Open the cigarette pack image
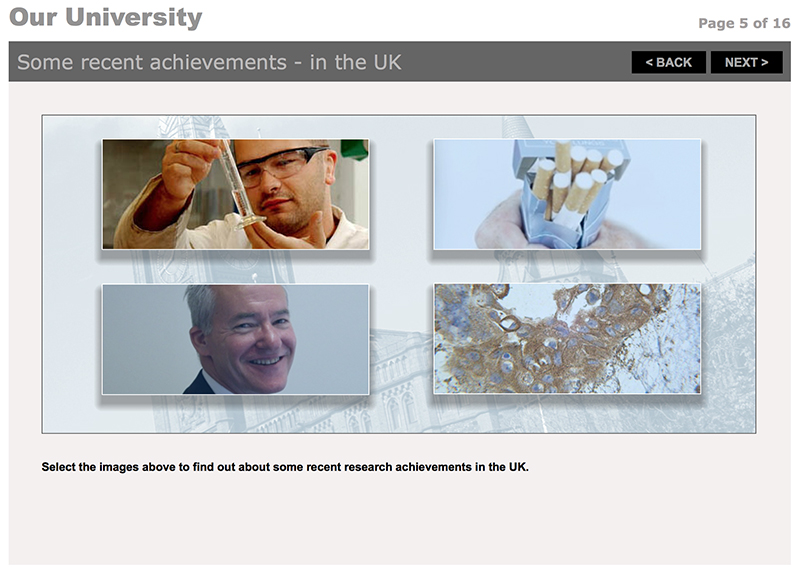800x574 pixels. pos(567,194)
